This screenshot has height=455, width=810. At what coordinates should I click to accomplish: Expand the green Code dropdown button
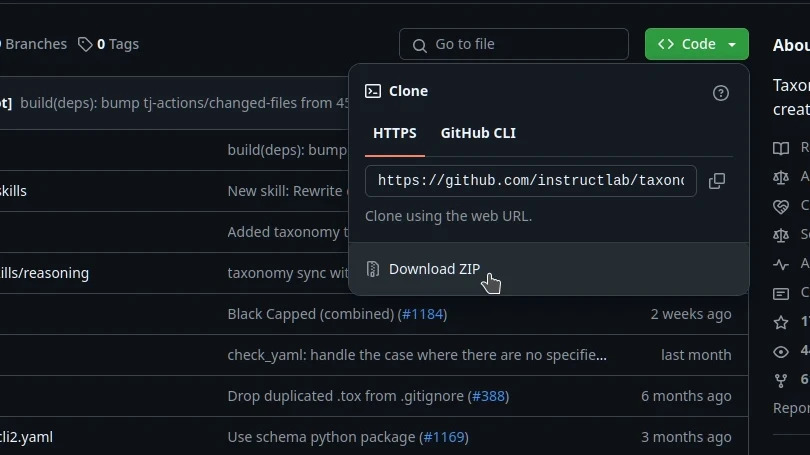[697, 44]
